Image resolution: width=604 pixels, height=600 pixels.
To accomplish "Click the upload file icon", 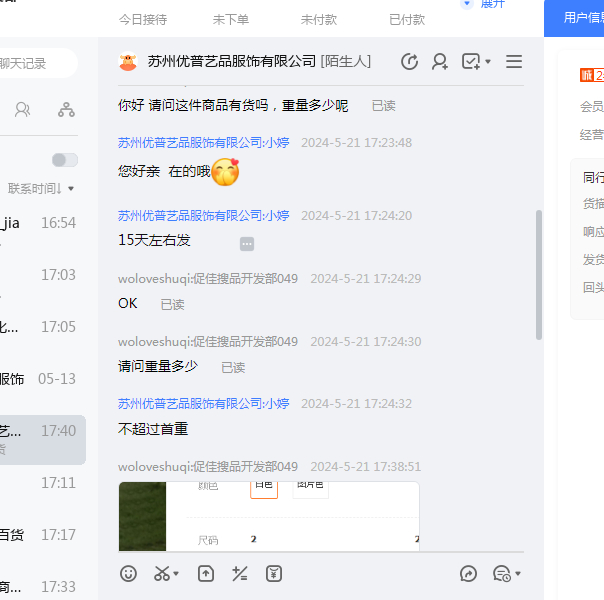I will coord(206,573).
